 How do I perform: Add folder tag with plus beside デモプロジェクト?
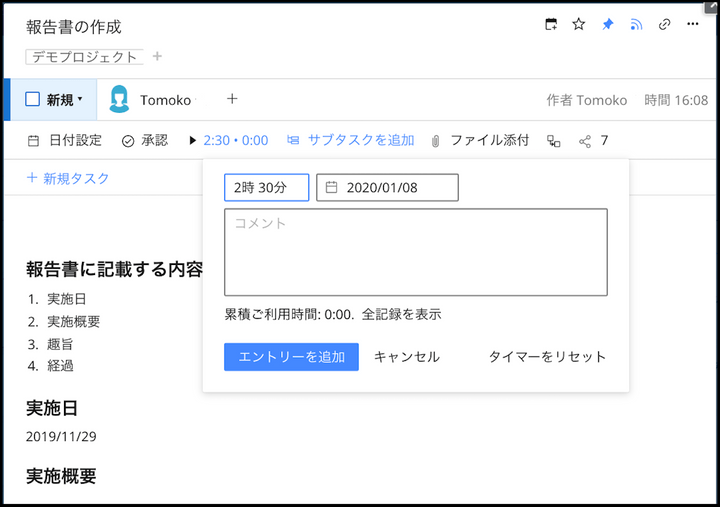coord(157,56)
